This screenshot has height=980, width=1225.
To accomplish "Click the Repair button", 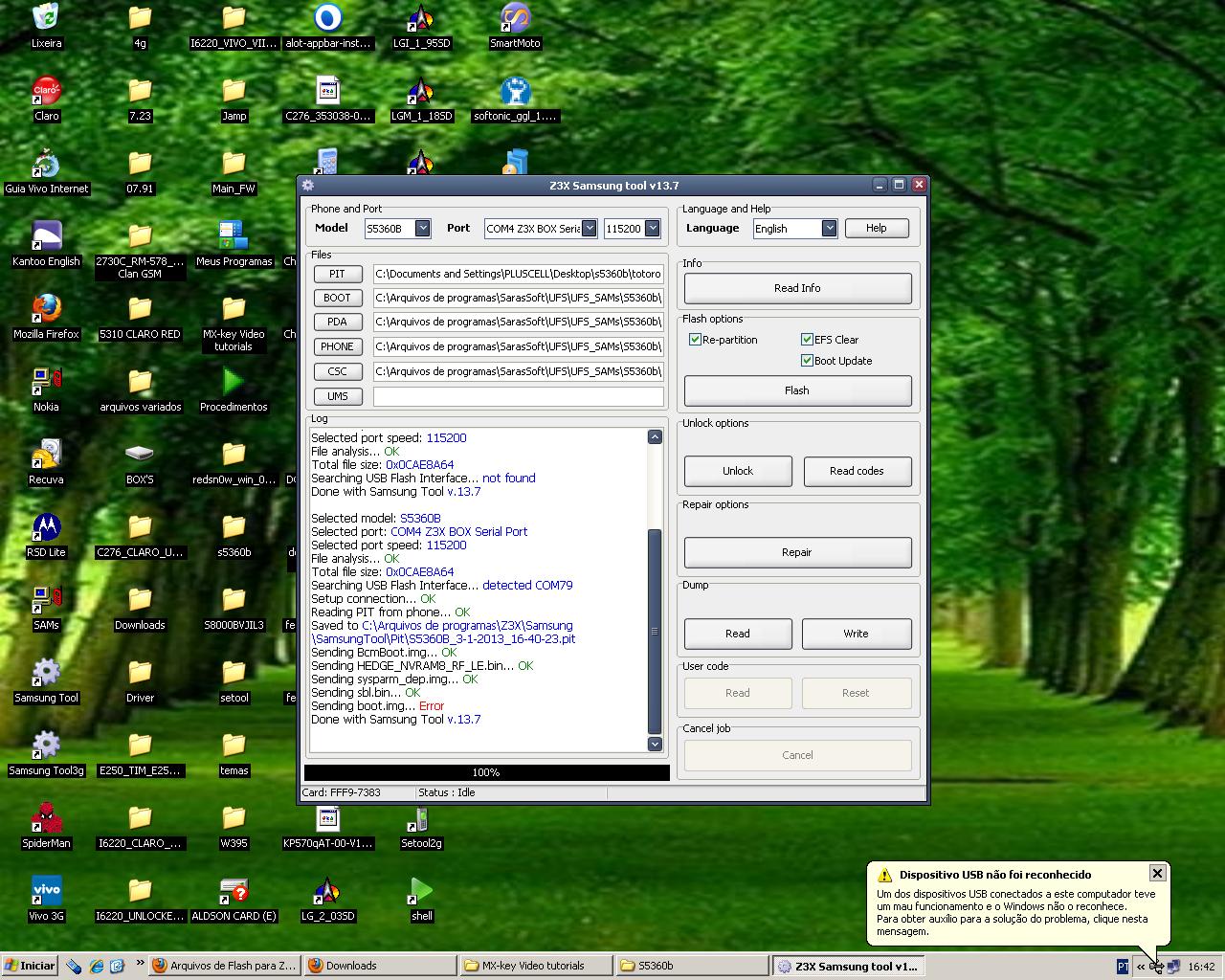I will 797,552.
